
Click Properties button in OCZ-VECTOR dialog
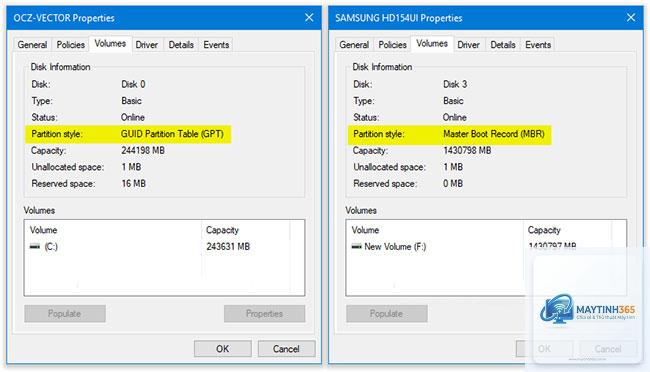pyautogui.click(x=264, y=314)
